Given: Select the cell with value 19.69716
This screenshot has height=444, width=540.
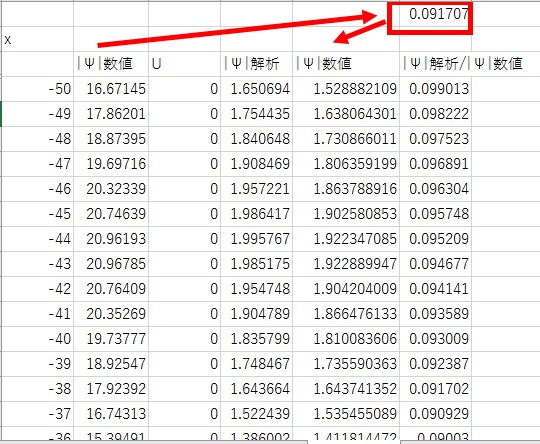Looking at the screenshot, I should pyautogui.click(x=111, y=164).
